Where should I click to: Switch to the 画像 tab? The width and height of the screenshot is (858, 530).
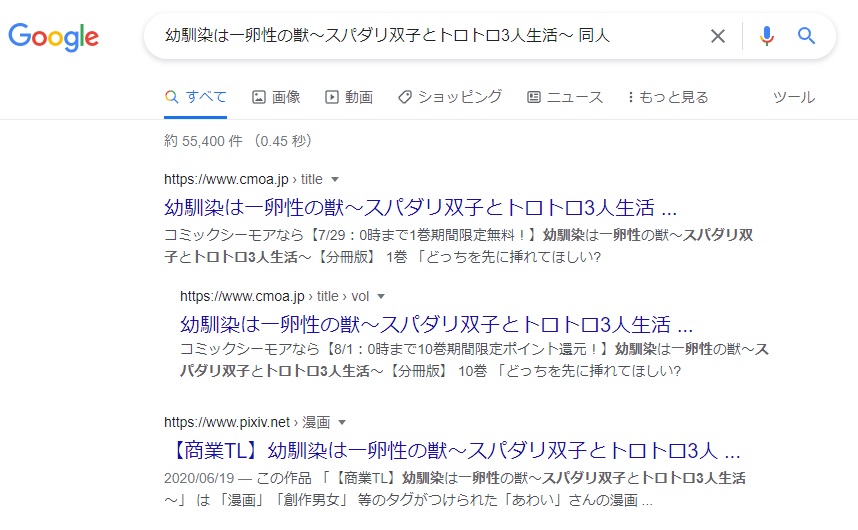coord(276,97)
